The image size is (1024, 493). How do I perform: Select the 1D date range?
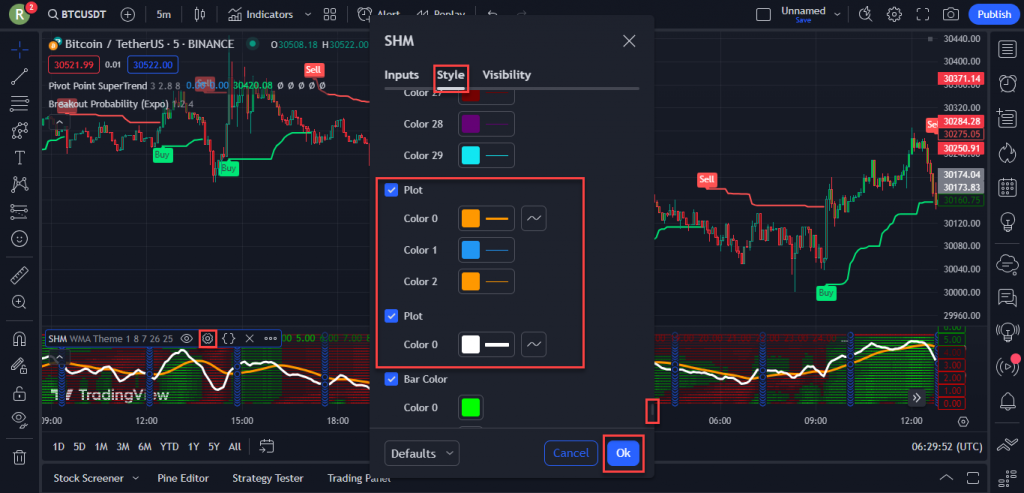(x=59, y=447)
